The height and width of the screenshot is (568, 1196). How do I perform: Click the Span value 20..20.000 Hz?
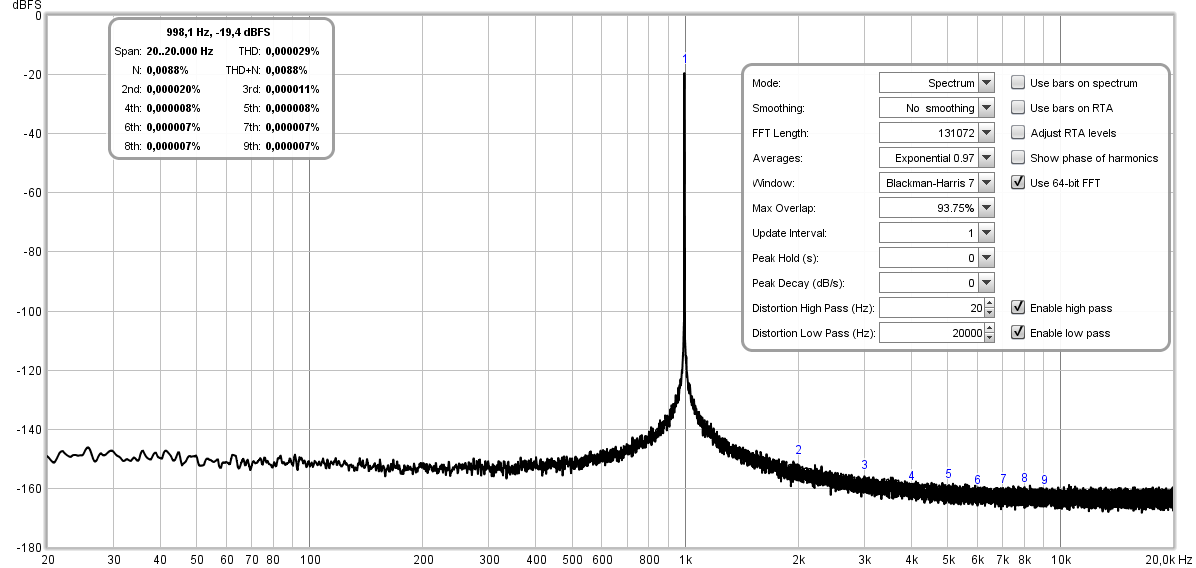pyautogui.click(x=179, y=51)
